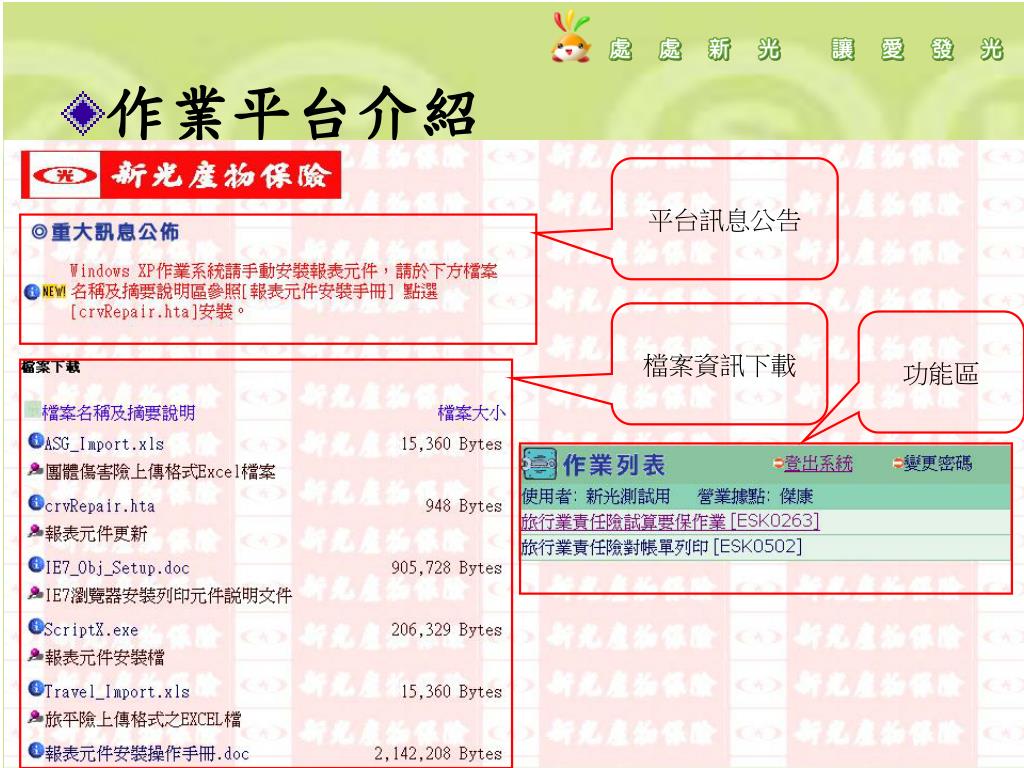Click the 作業列表 title text
Viewport: 1024px width, 768px height.
(x=614, y=465)
